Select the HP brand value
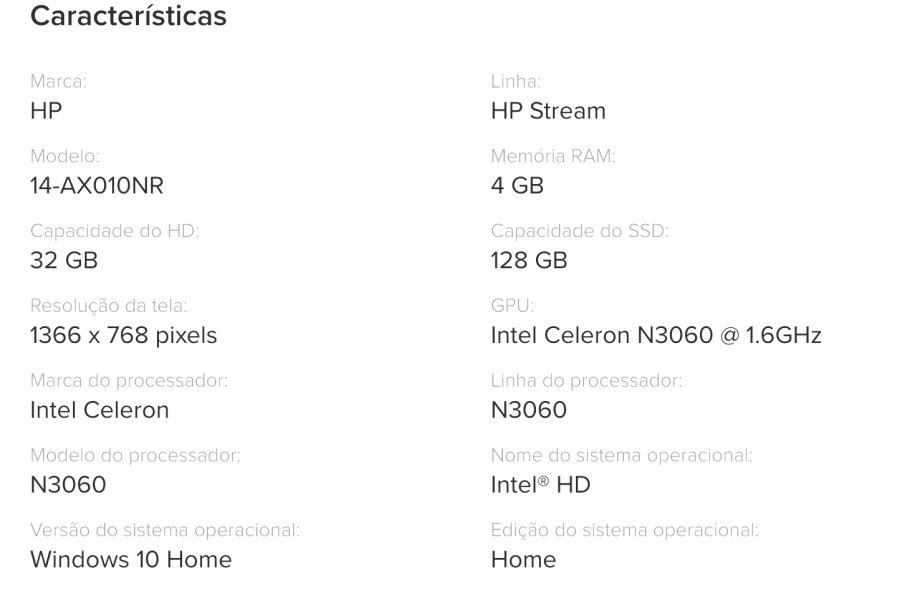This screenshot has height=600, width=900. click(46, 111)
